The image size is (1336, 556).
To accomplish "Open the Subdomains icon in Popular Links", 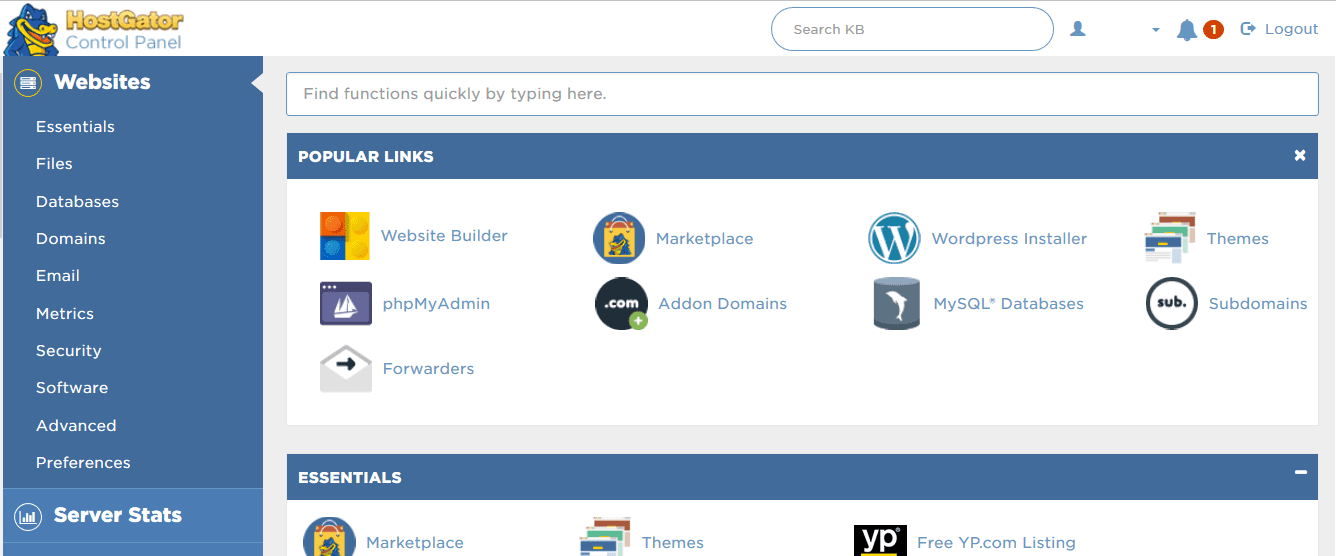I will [1171, 303].
